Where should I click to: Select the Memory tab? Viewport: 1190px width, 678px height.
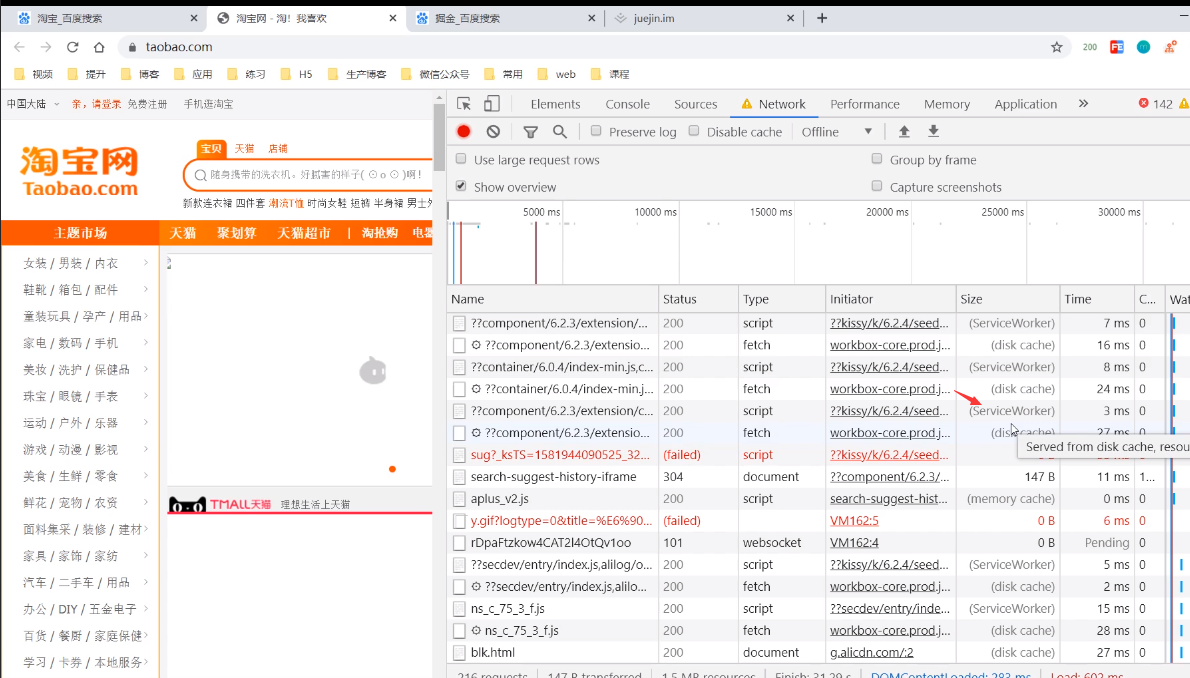point(946,104)
